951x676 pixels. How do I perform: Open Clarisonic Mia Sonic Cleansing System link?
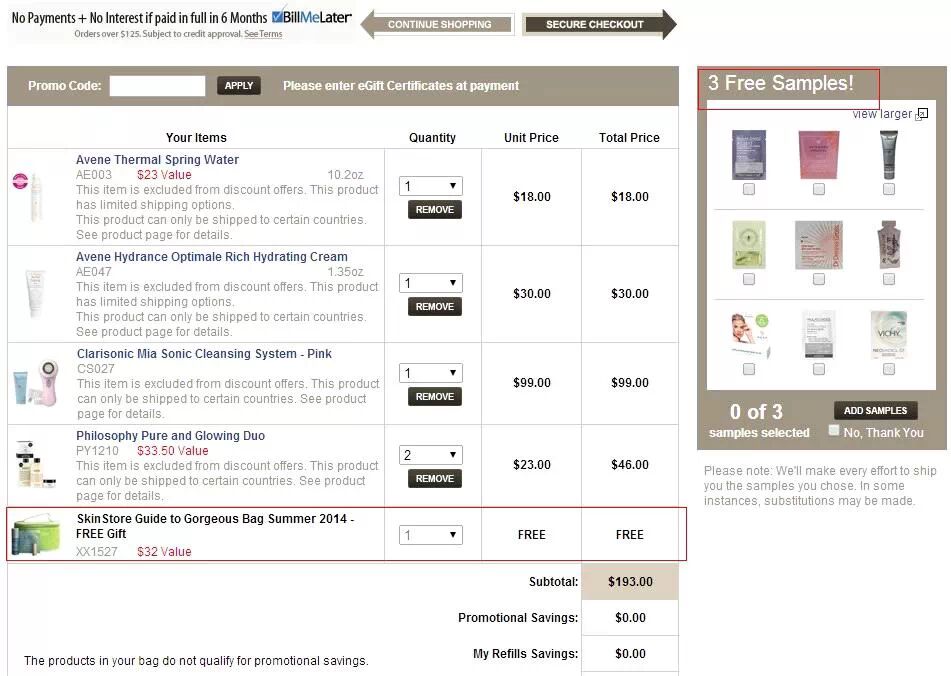click(x=204, y=353)
